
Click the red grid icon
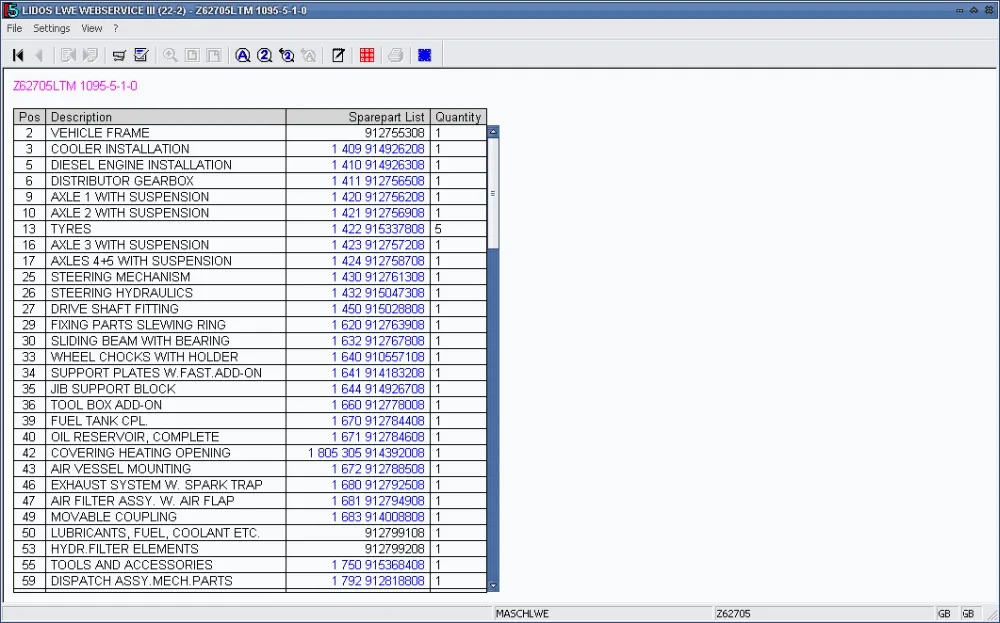coord(367,55)
